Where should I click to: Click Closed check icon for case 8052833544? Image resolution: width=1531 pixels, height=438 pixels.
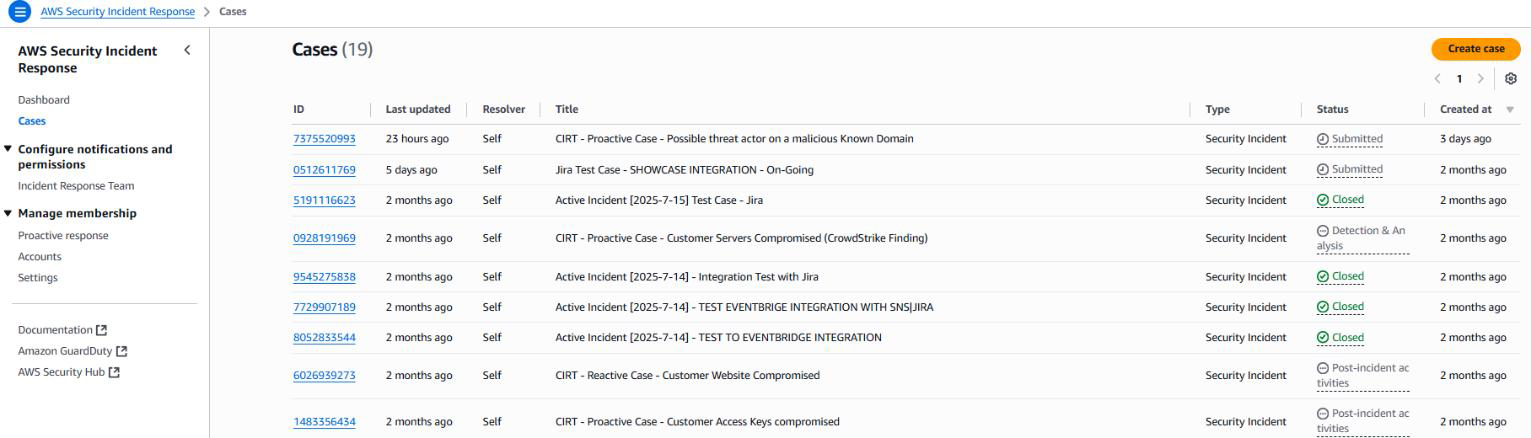click(1323, 338)
